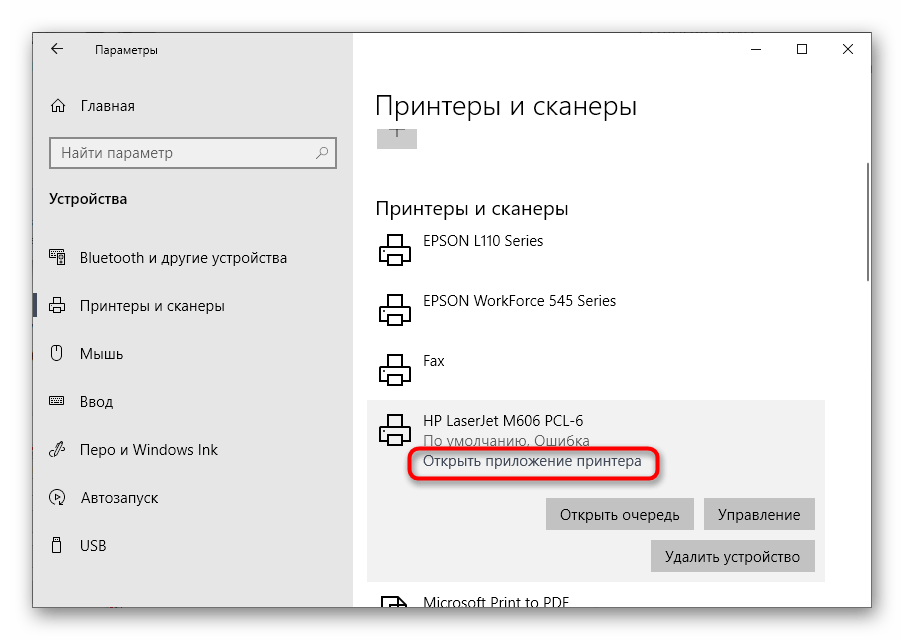Click the search magnifier icon
The width and height of the screenshot is (904, 640).
(323, 153)
